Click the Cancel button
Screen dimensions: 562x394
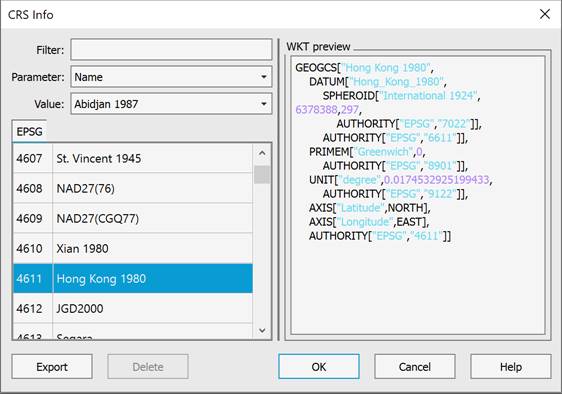pos(415,367)
